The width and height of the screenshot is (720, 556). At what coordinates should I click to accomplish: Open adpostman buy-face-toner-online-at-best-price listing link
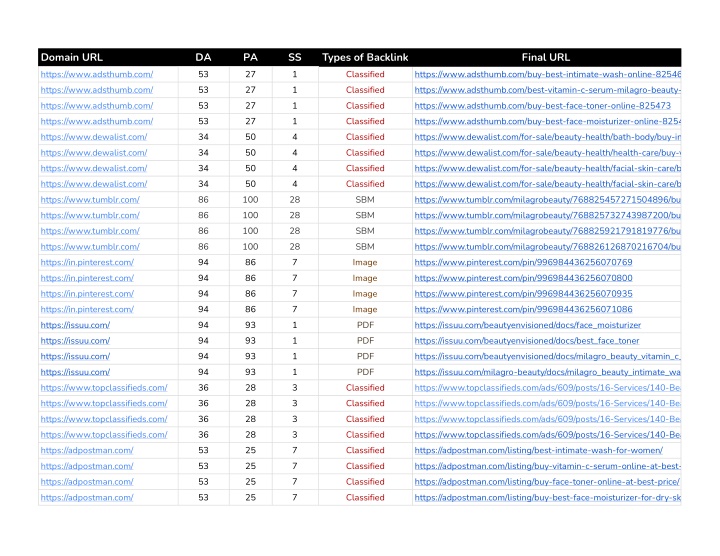coord(547,482)
